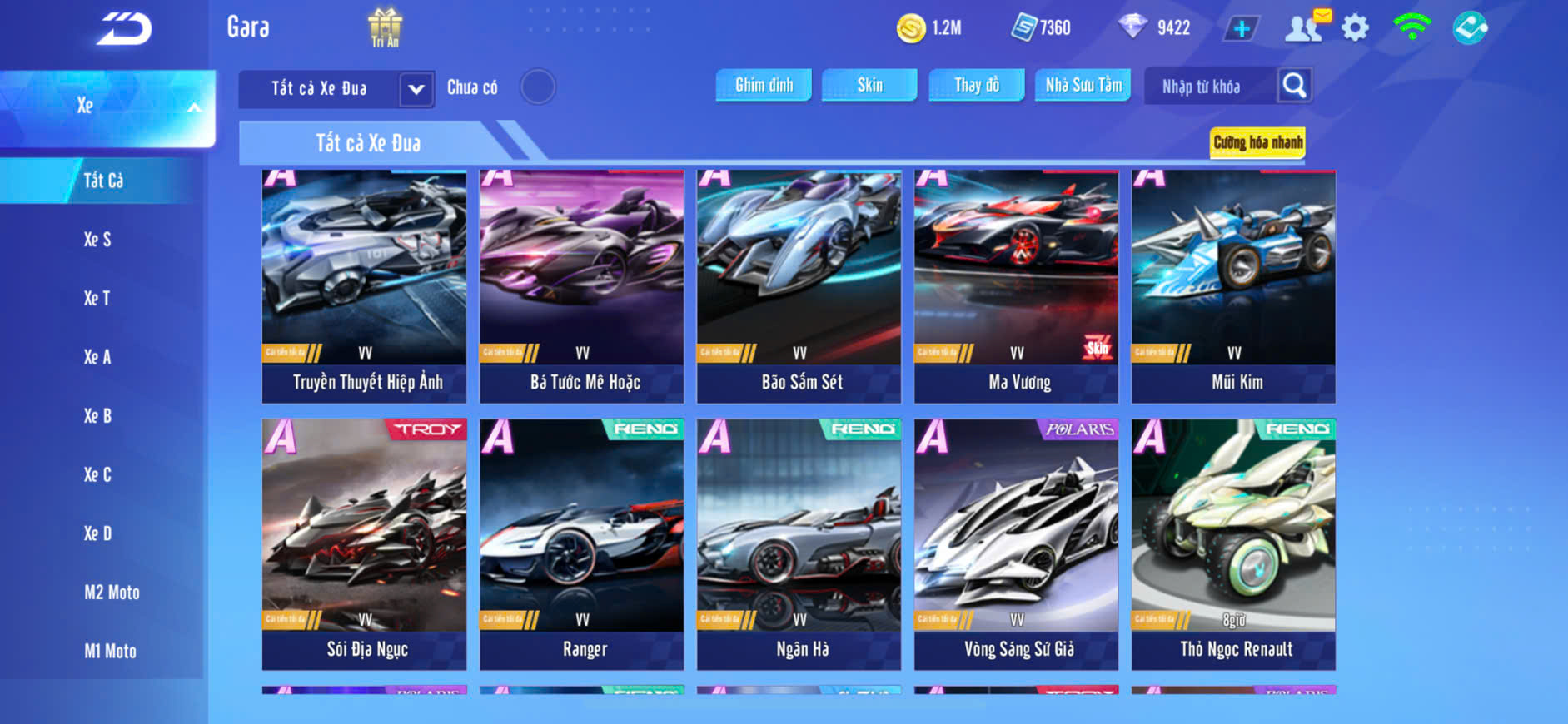Screen dimensions: 1568x724
Task: Select the Sói Địa Ngục car card
Action: pos(364,544)
